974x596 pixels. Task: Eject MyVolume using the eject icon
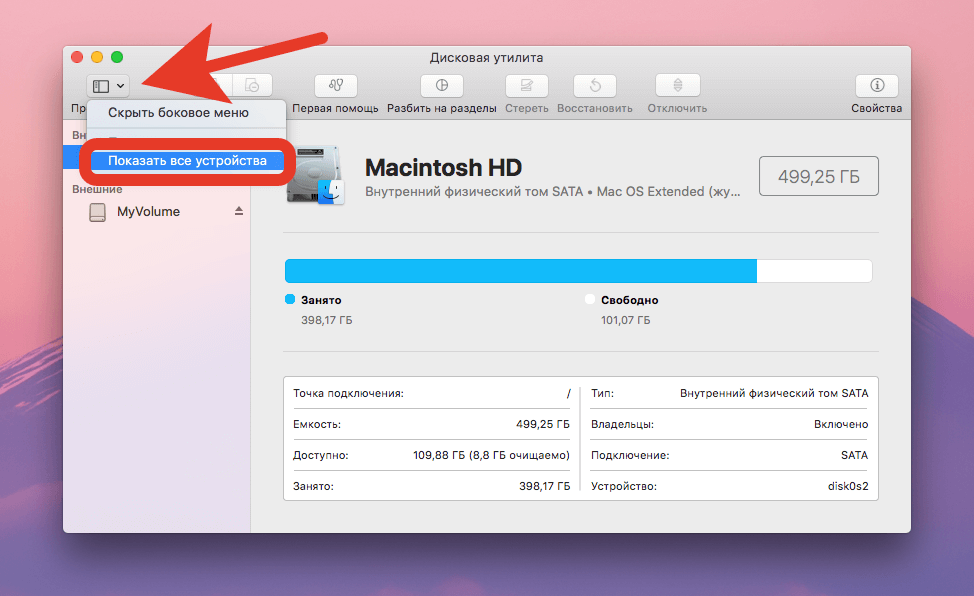239,212
